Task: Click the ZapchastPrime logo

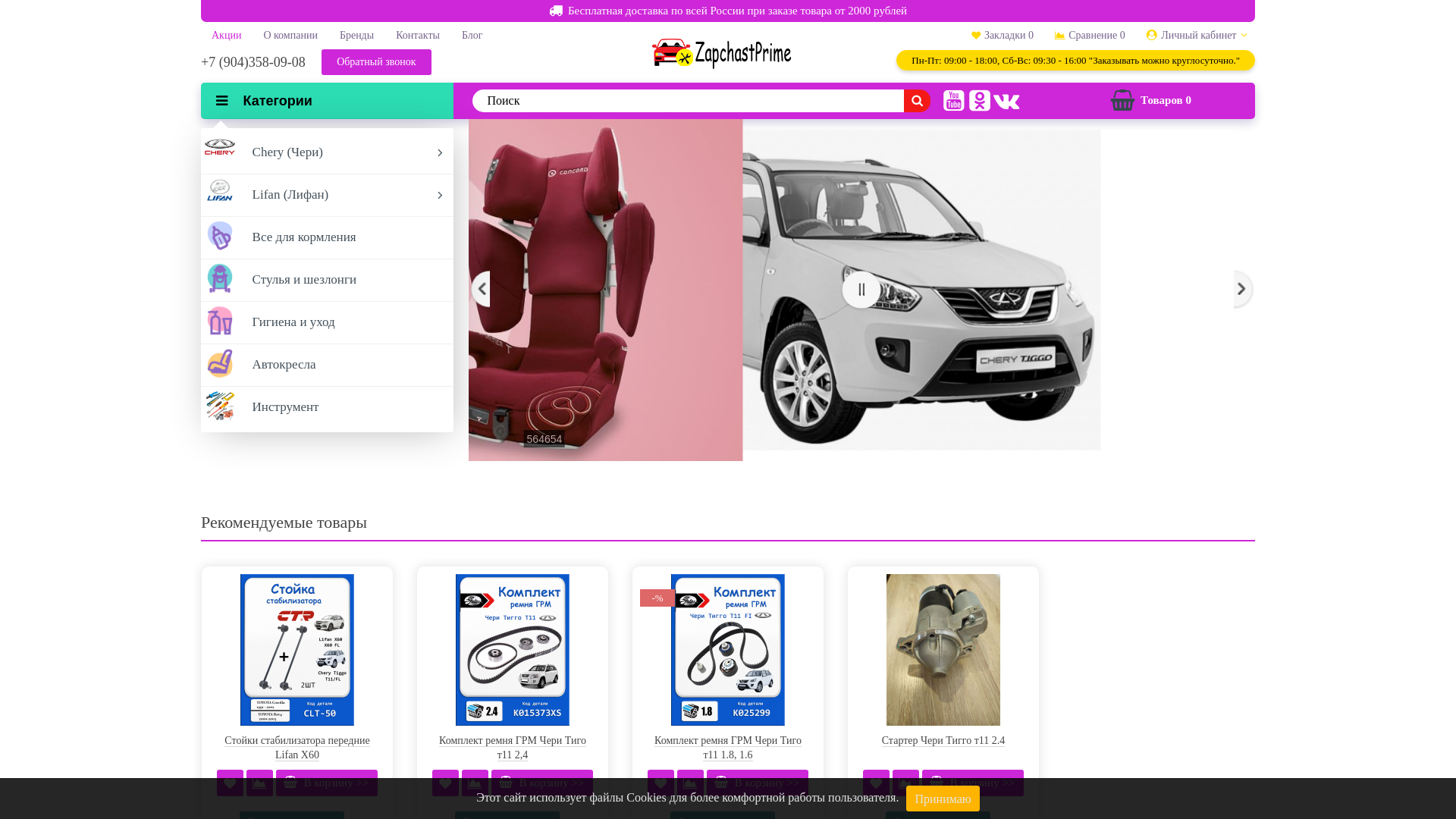Action: [x=721, y=53]
